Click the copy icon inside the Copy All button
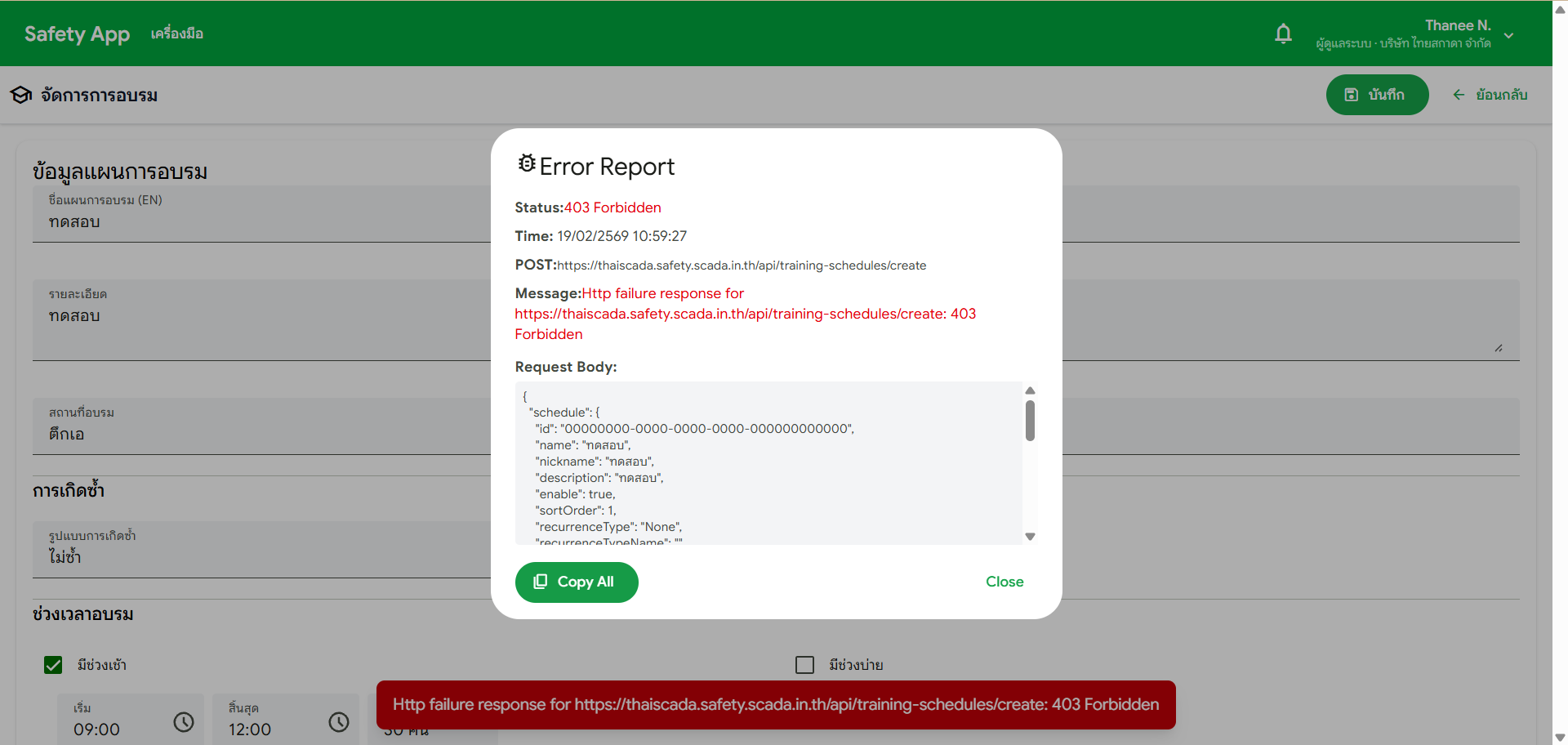Image resolution: width=1568 pixels, height=745 pixels. pyautogui.click(x=541, y=582)
